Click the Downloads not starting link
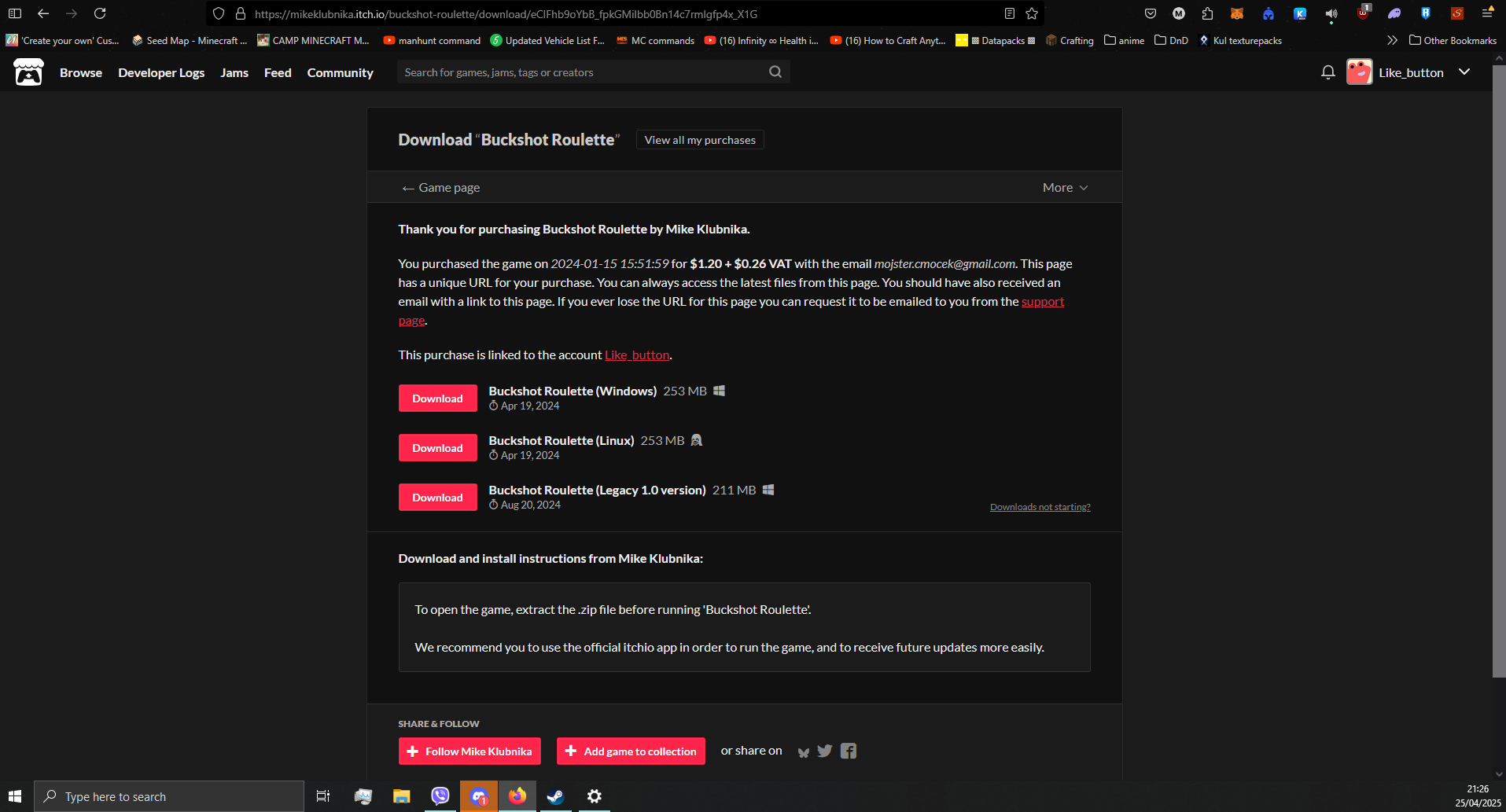 point(1040,507)
